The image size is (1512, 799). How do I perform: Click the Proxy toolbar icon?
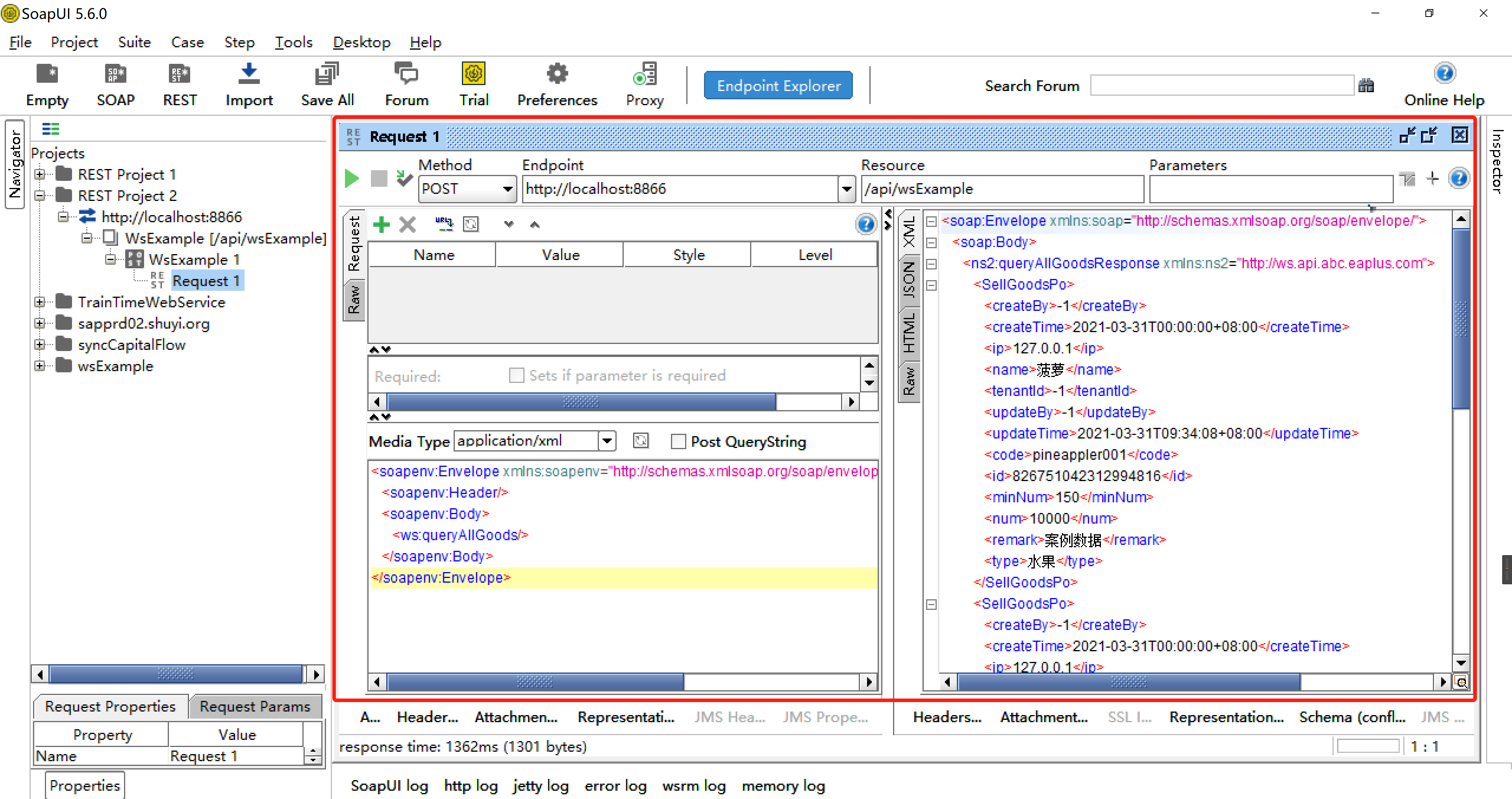point(645,74)
